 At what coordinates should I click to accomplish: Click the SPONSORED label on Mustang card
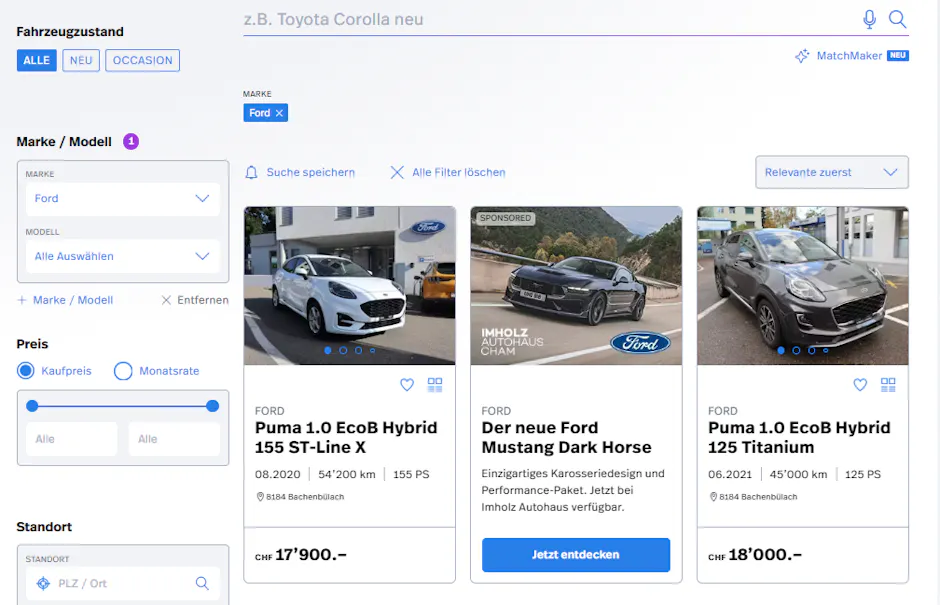coord(505,218)
